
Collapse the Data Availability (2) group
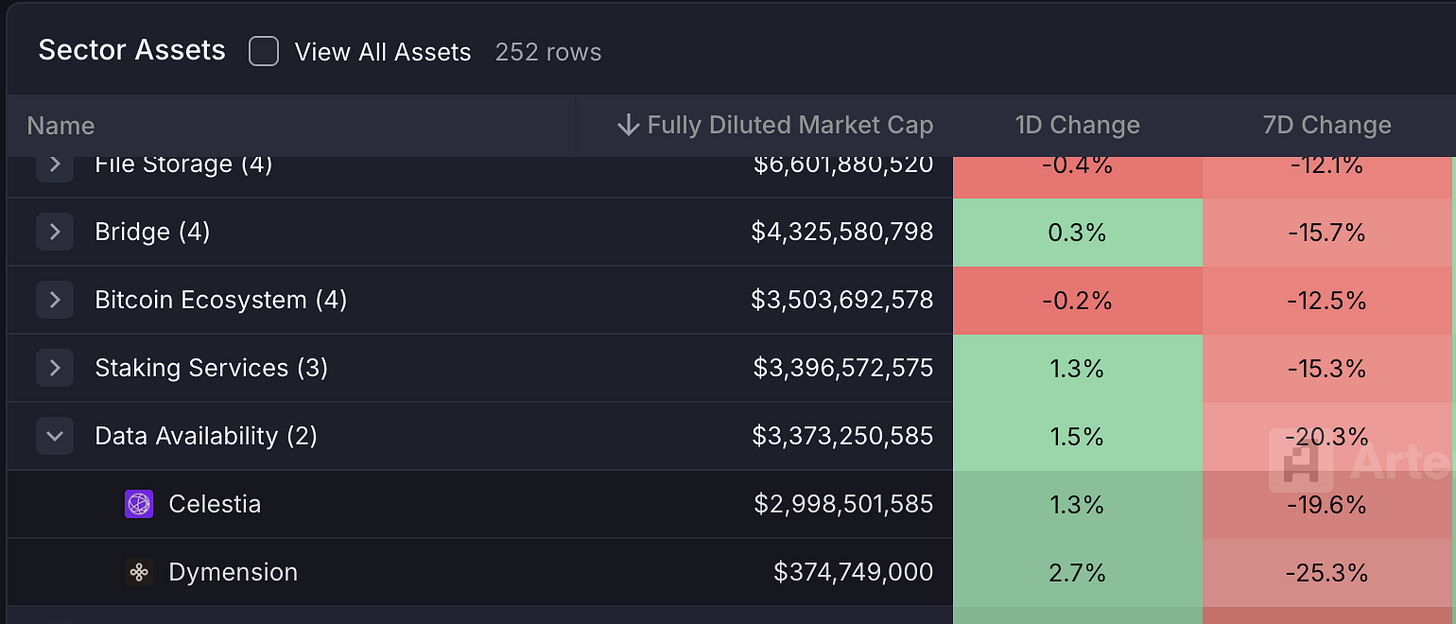(55, 436)
